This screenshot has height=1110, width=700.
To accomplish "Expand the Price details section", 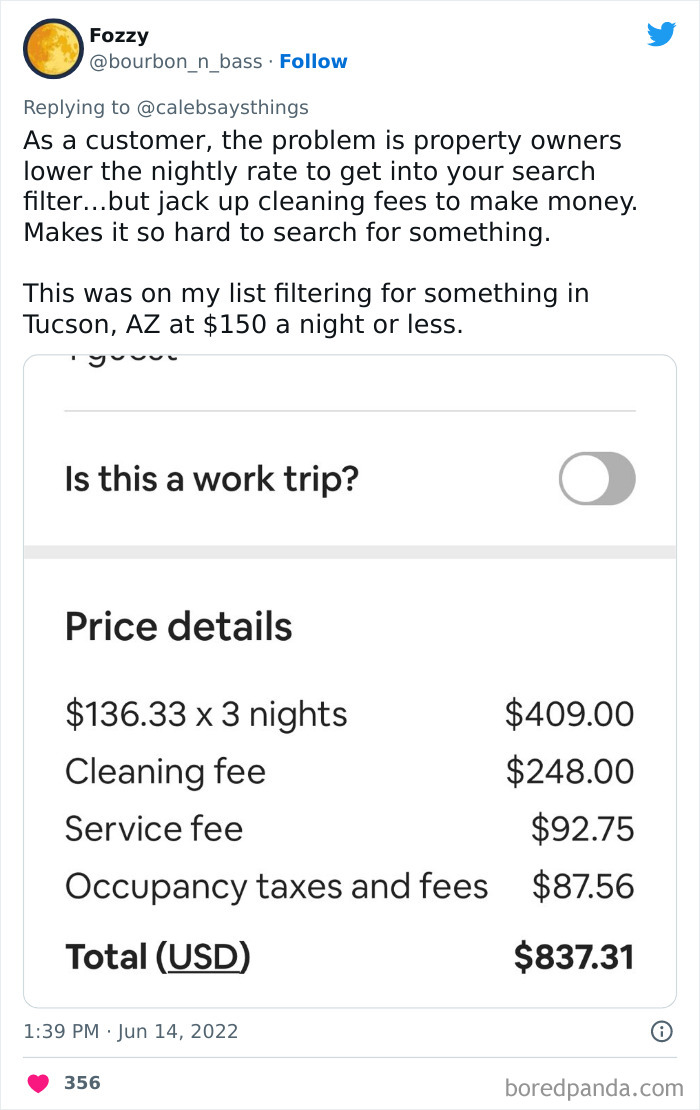I will 178,627.
